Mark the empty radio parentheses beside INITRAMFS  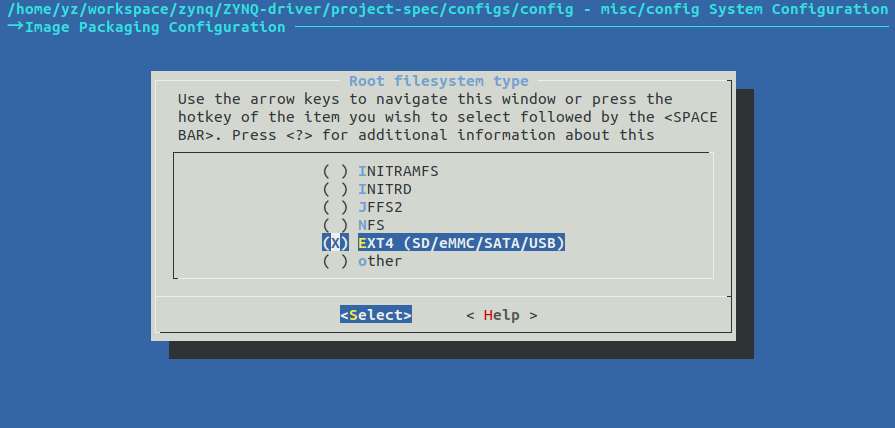(x=335, y=171)
